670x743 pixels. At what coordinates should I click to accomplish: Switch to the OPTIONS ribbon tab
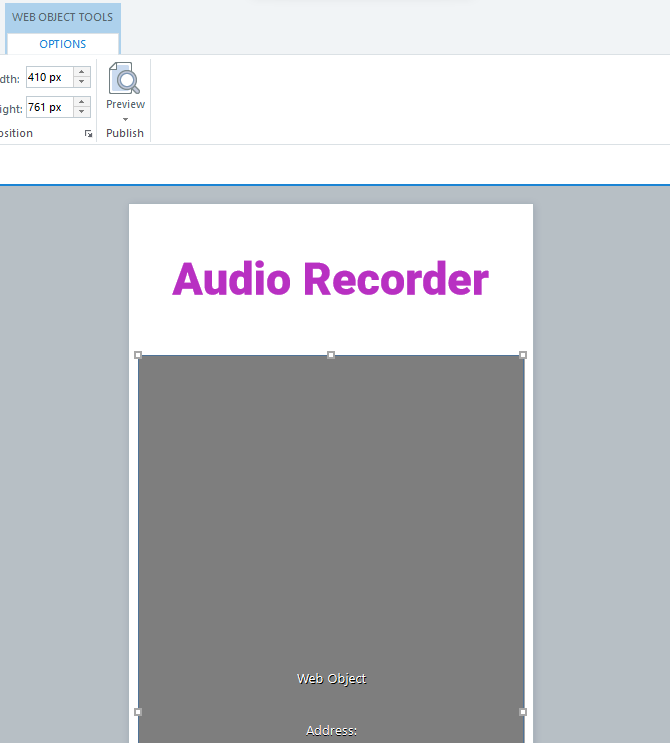[63, 44]
